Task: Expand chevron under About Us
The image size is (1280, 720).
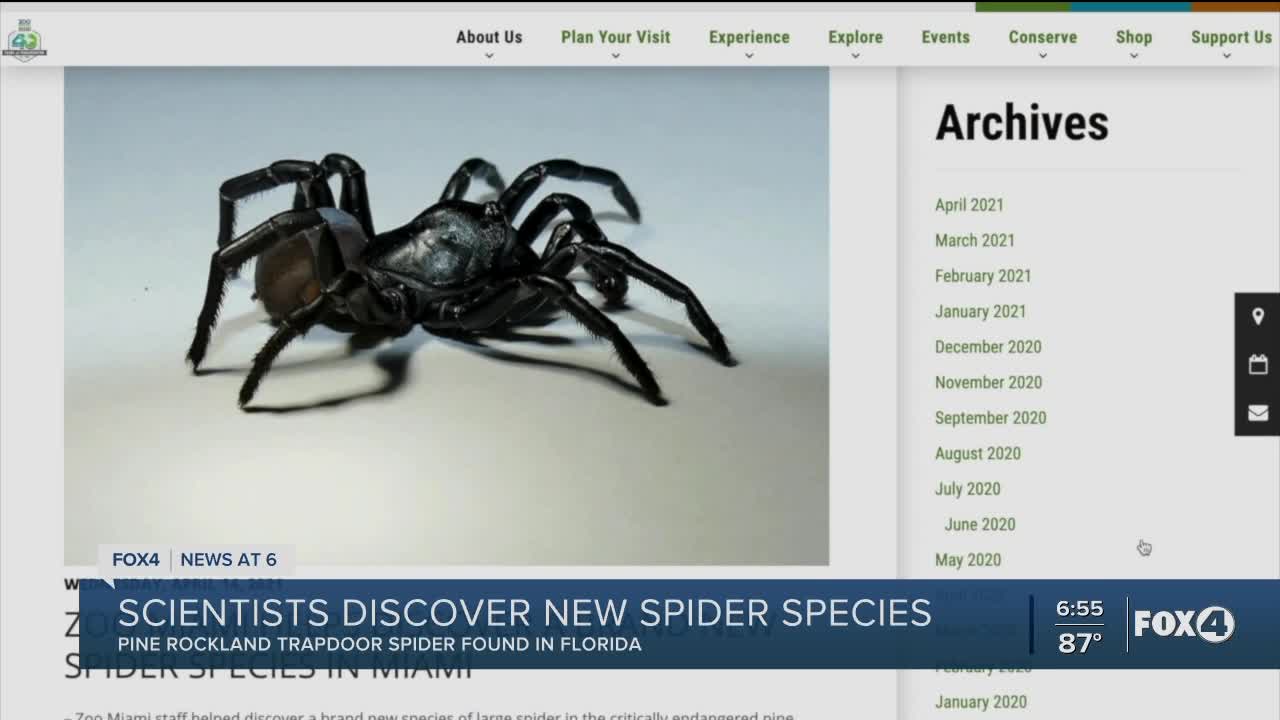Action: (x=489, y=56)
